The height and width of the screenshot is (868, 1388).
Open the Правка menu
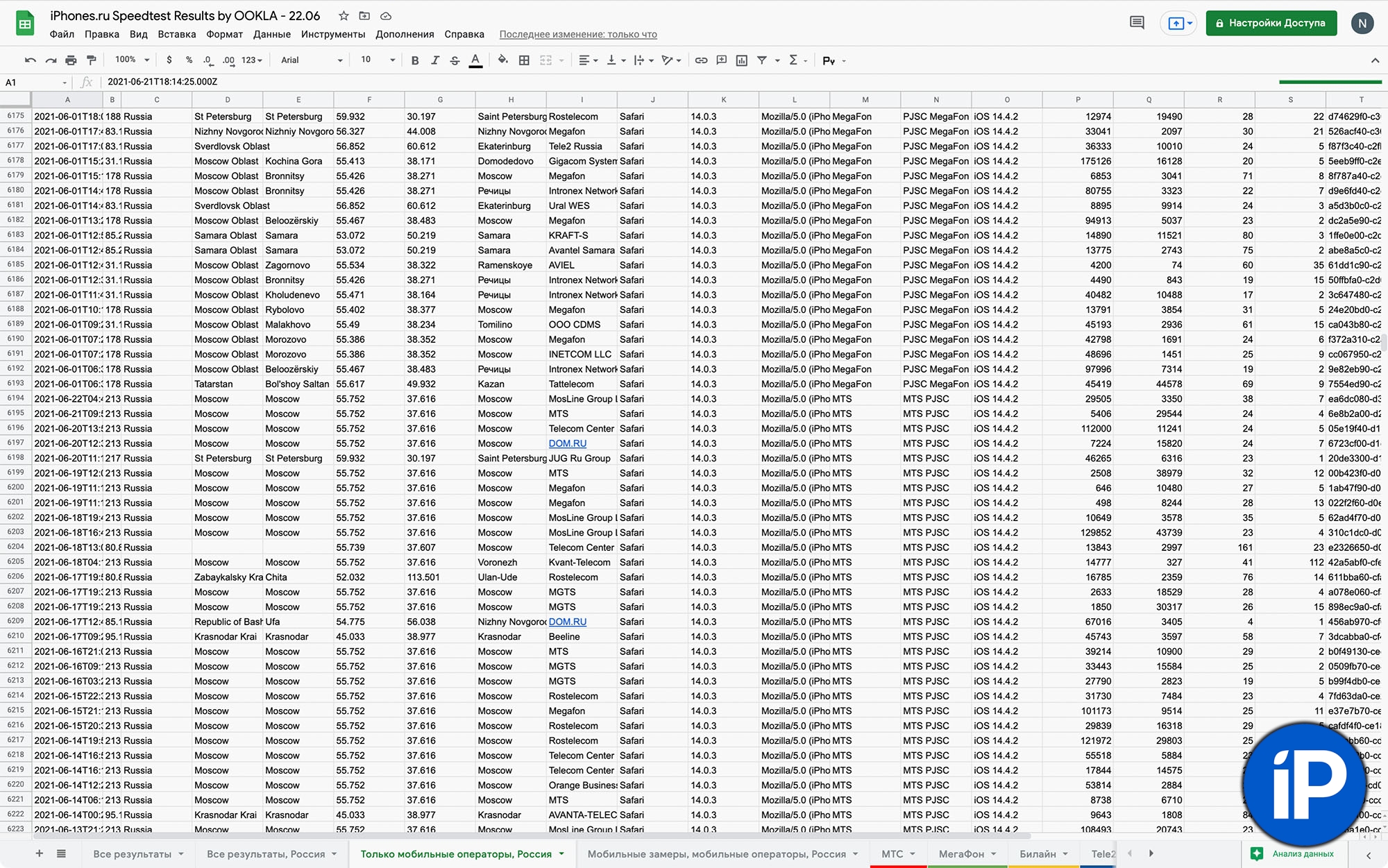tap(102, 34)
